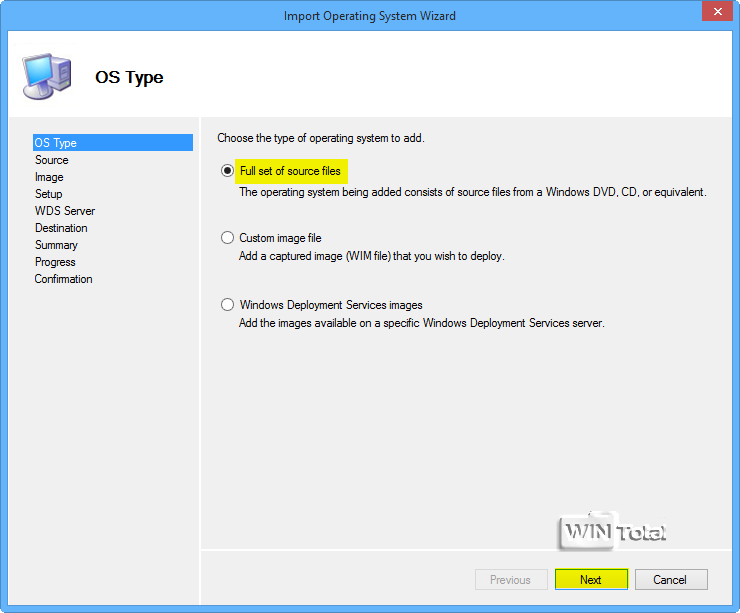Go to the Source step in sidebar

(52, 160)
